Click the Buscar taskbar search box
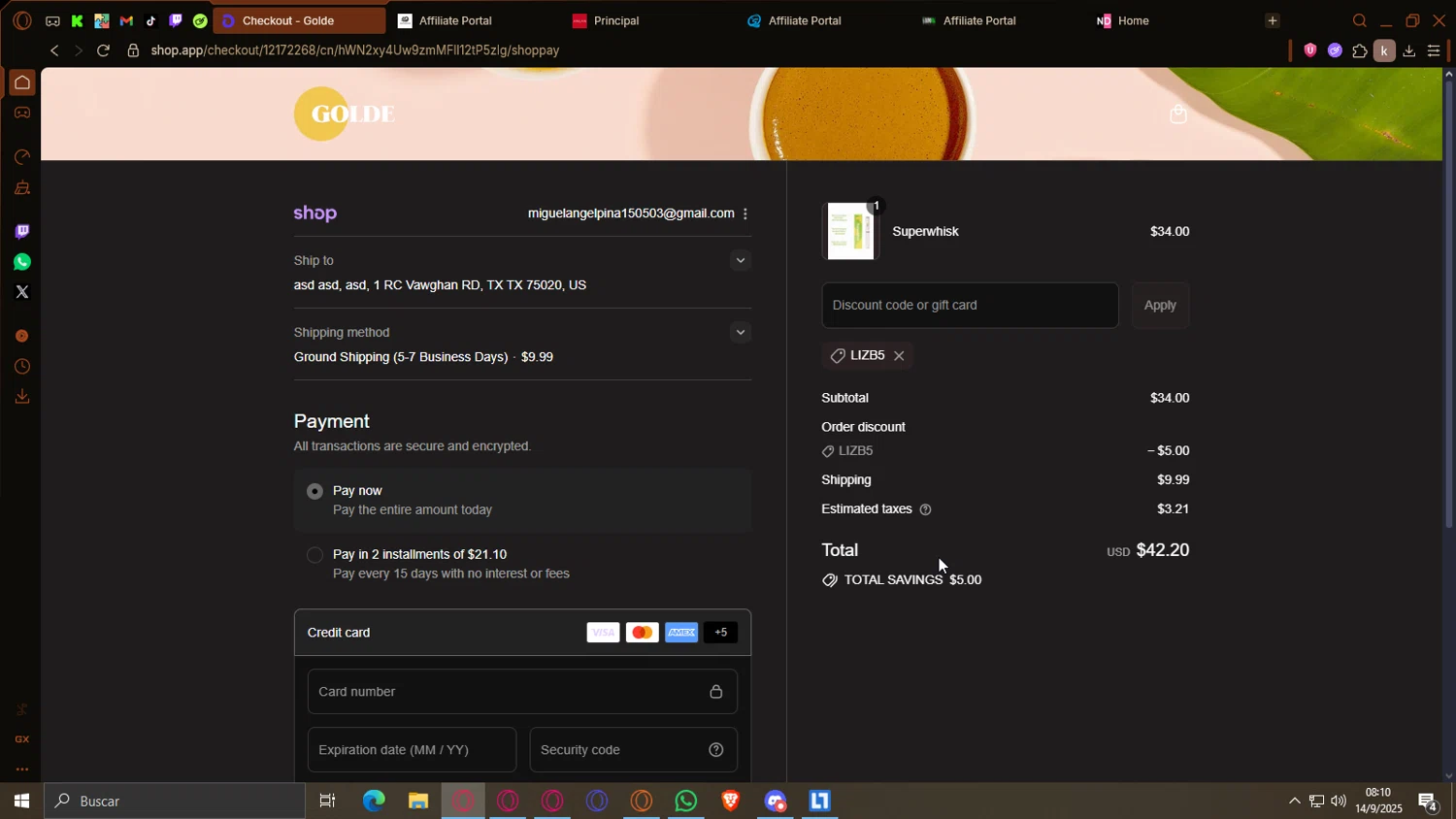This screenshot has height=819, width=1456. click(175, 801)
